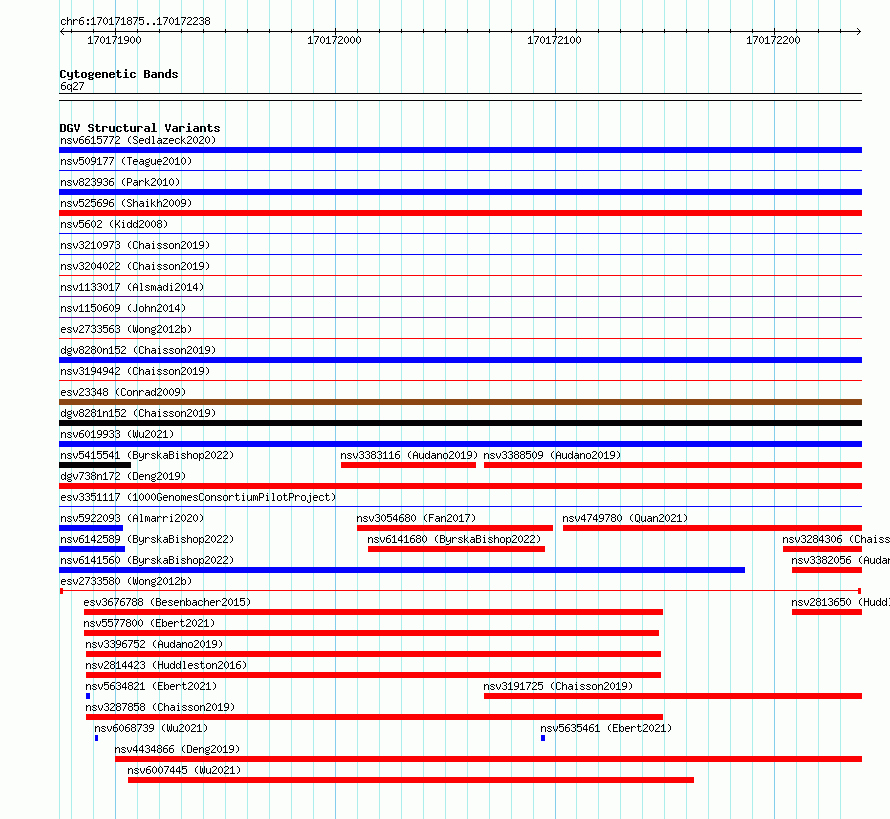Click the red nsv6141680 variant bar

[456, 549]
